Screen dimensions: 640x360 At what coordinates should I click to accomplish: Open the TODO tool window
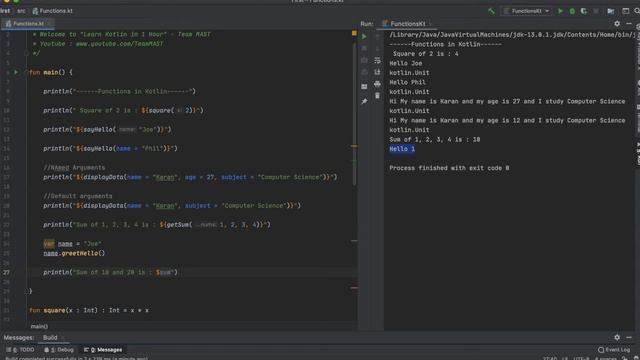[x=20, y=350]
